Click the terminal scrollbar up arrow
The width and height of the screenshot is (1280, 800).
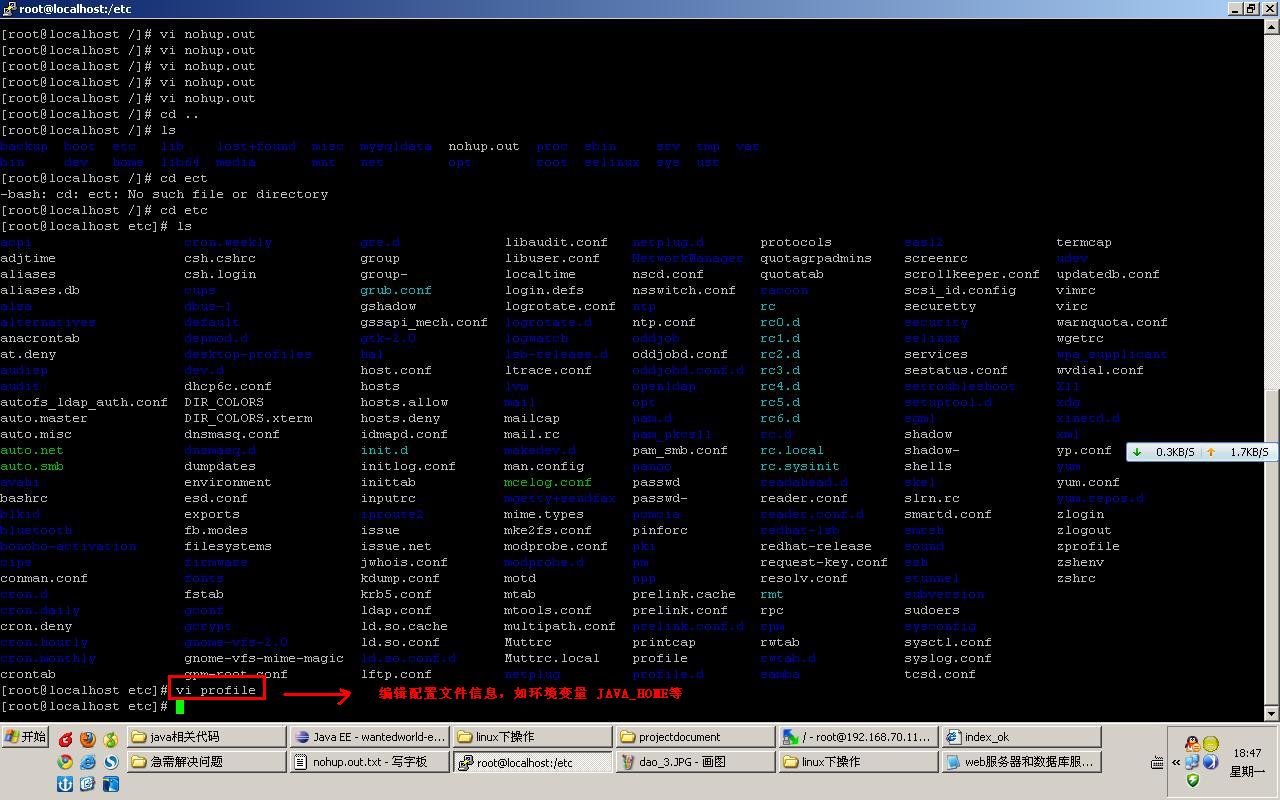coord(1272,26)
